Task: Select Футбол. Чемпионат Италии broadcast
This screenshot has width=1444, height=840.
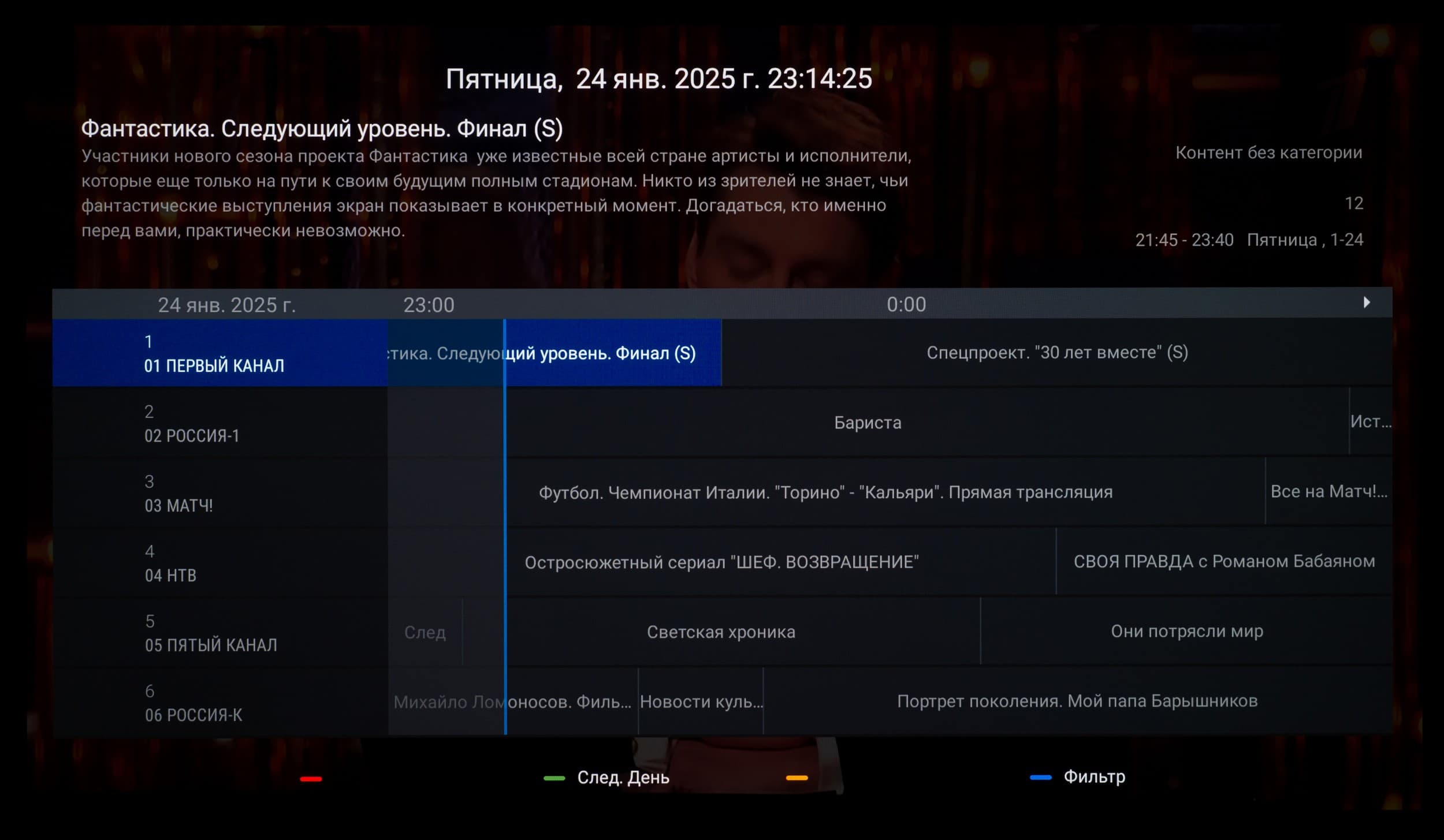Action: [x=825, y=492]
